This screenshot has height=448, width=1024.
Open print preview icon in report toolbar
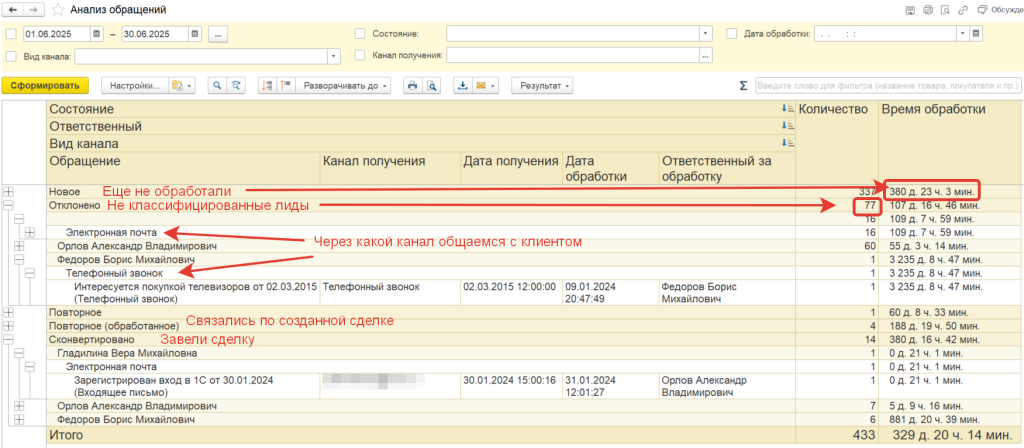pyautogui.click(x=432, y=86)
